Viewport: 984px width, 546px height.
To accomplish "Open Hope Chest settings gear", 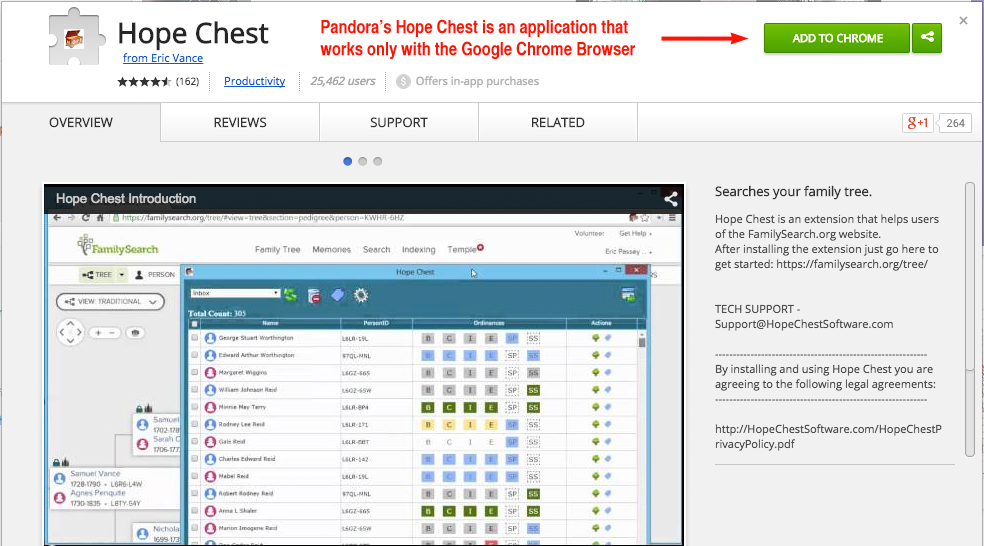I will [361, 295].
